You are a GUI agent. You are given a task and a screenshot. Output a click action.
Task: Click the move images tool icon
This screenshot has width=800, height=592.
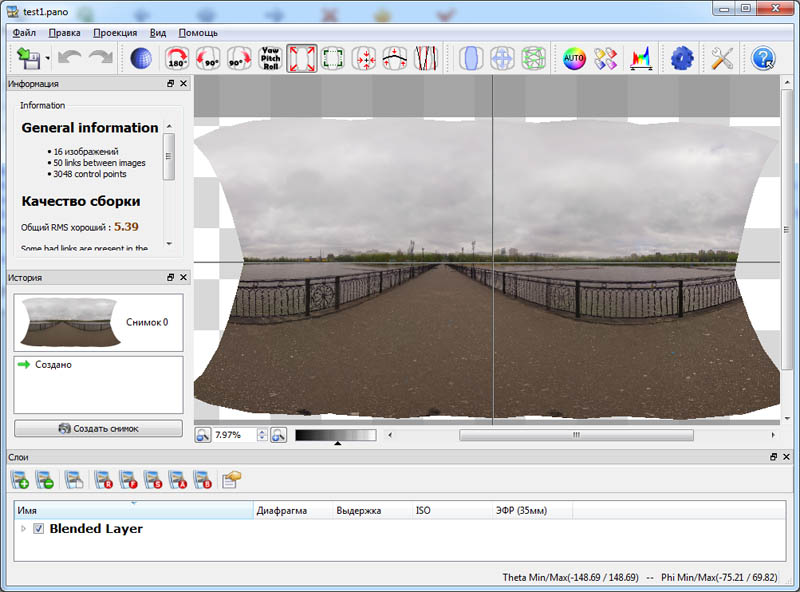coord(503,58)
